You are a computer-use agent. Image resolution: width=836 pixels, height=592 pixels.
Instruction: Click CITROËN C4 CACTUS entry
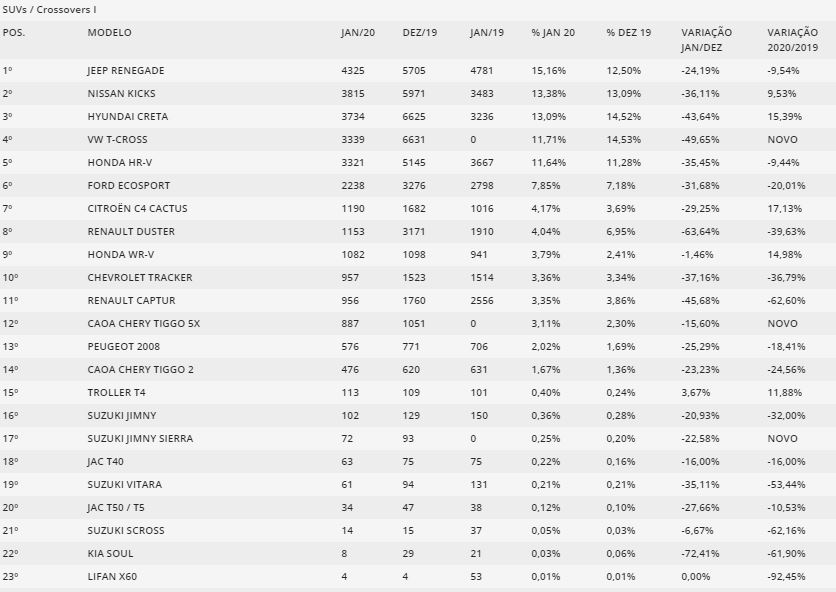(138, 208)
